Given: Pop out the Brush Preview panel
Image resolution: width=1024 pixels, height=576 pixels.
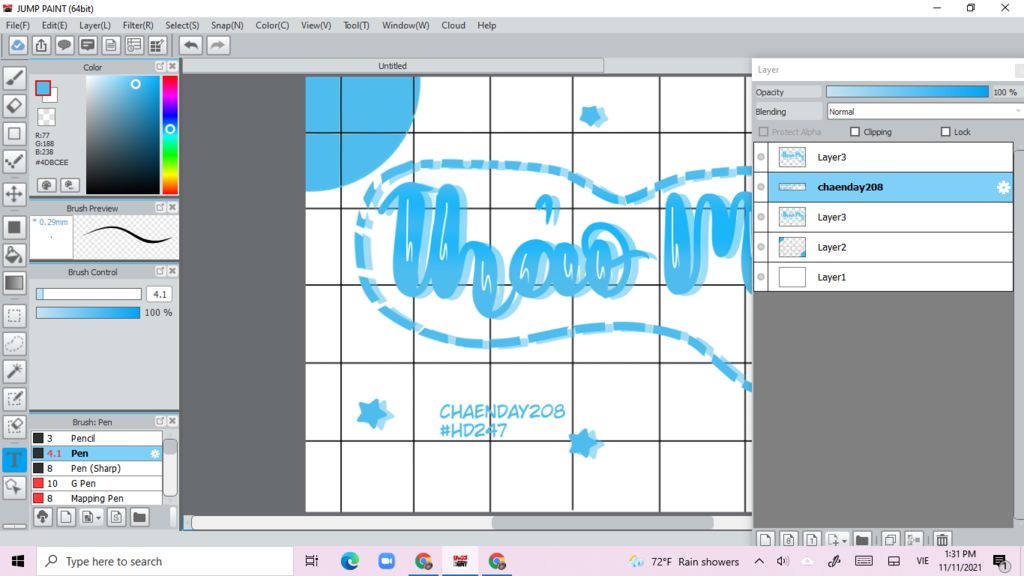Looking at the screenshot, I should pos(160,207).
